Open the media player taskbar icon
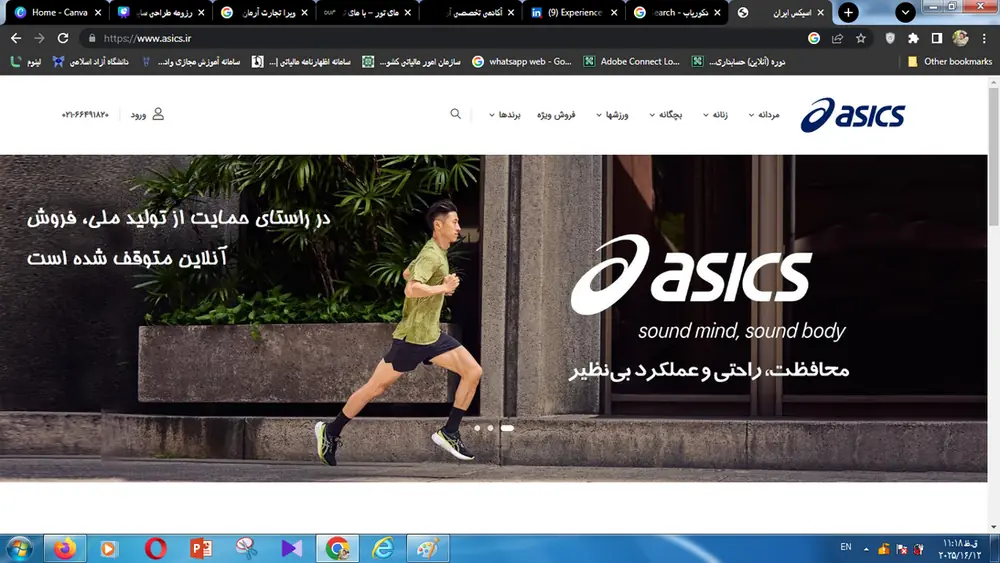This screenshot has height=563, width=1000. [108, 548]
